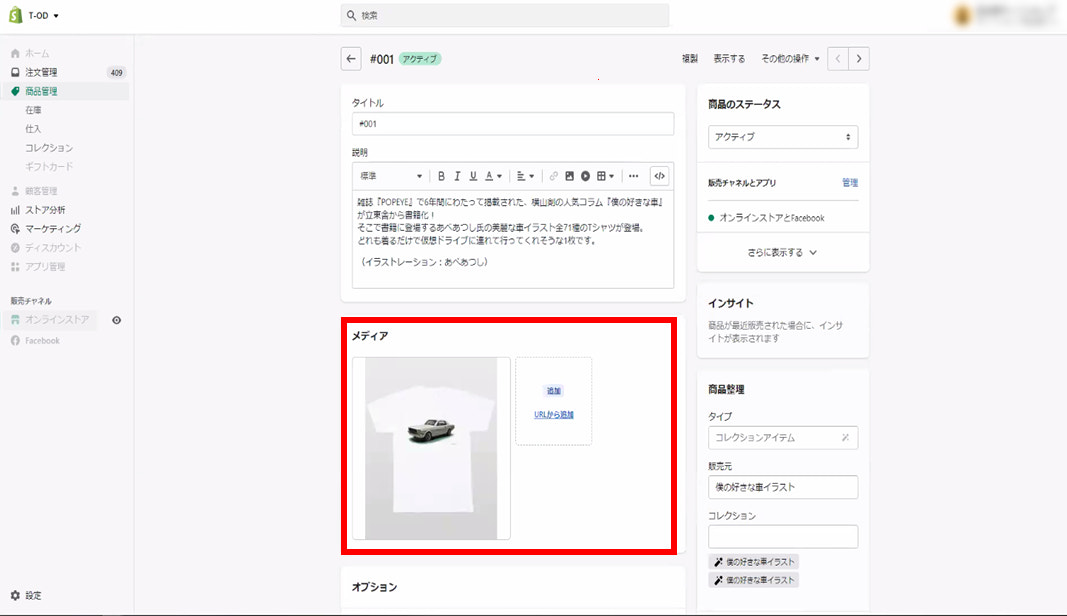Open the text alignment dropdown
This screenshot has height=616, width=1067.
tap(525, 176)
